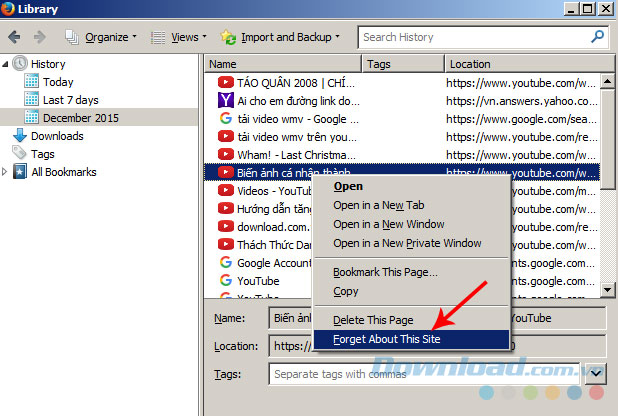The image size is (618, 416).
Task: Expand the All Bookmarks tree node
Action: pos(6,172)
